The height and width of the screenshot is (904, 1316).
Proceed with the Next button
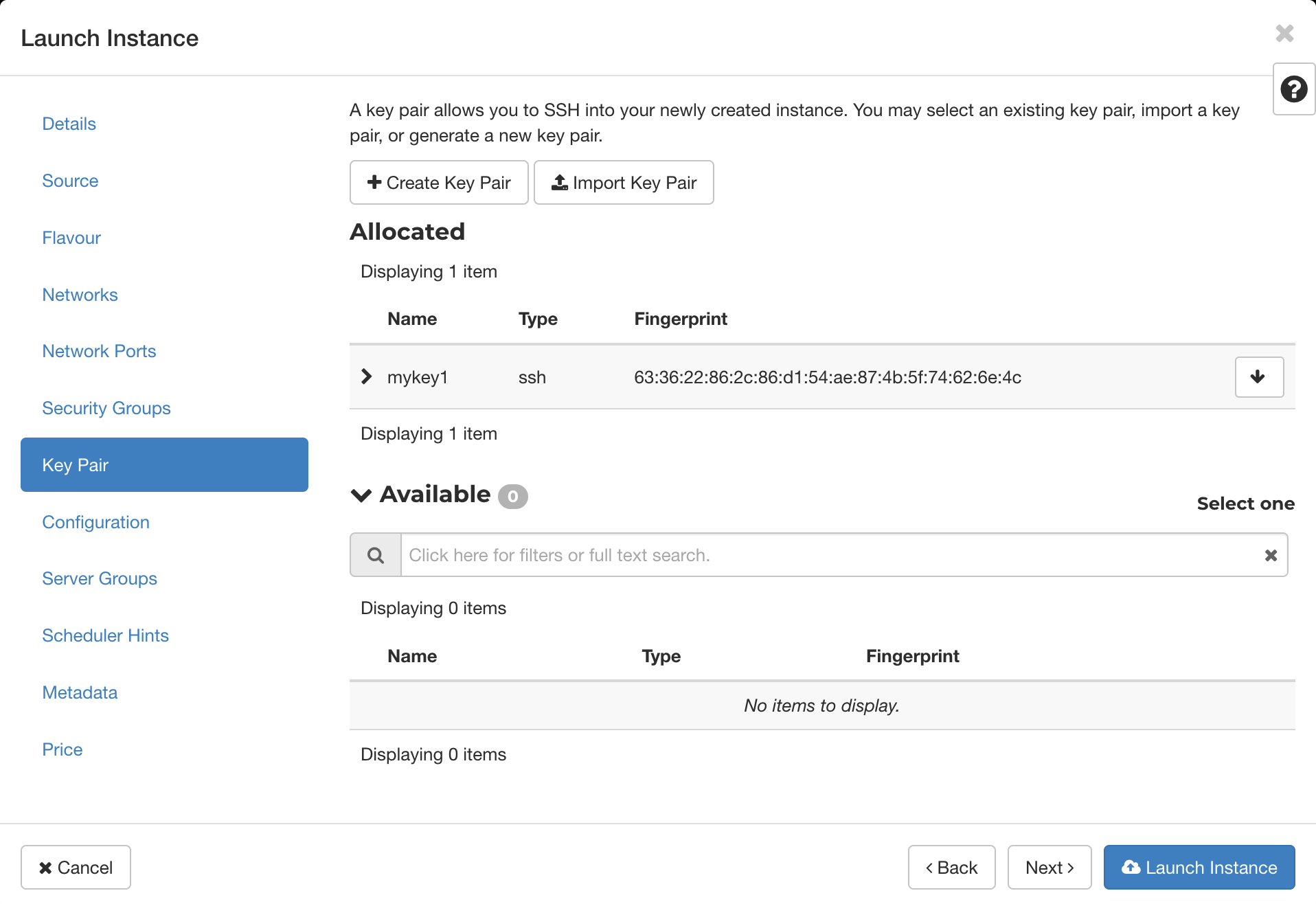coord(1049,867)
